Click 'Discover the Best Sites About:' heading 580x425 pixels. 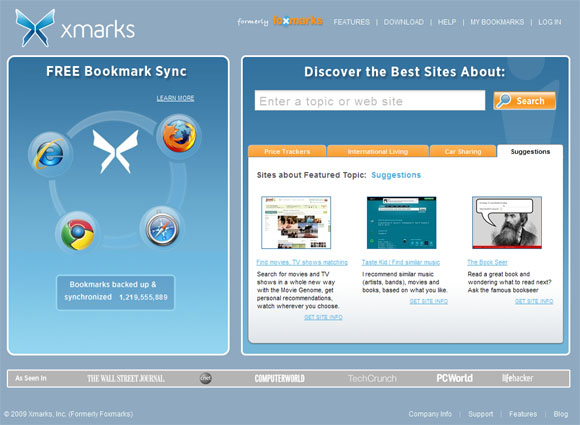coord(404,72)
